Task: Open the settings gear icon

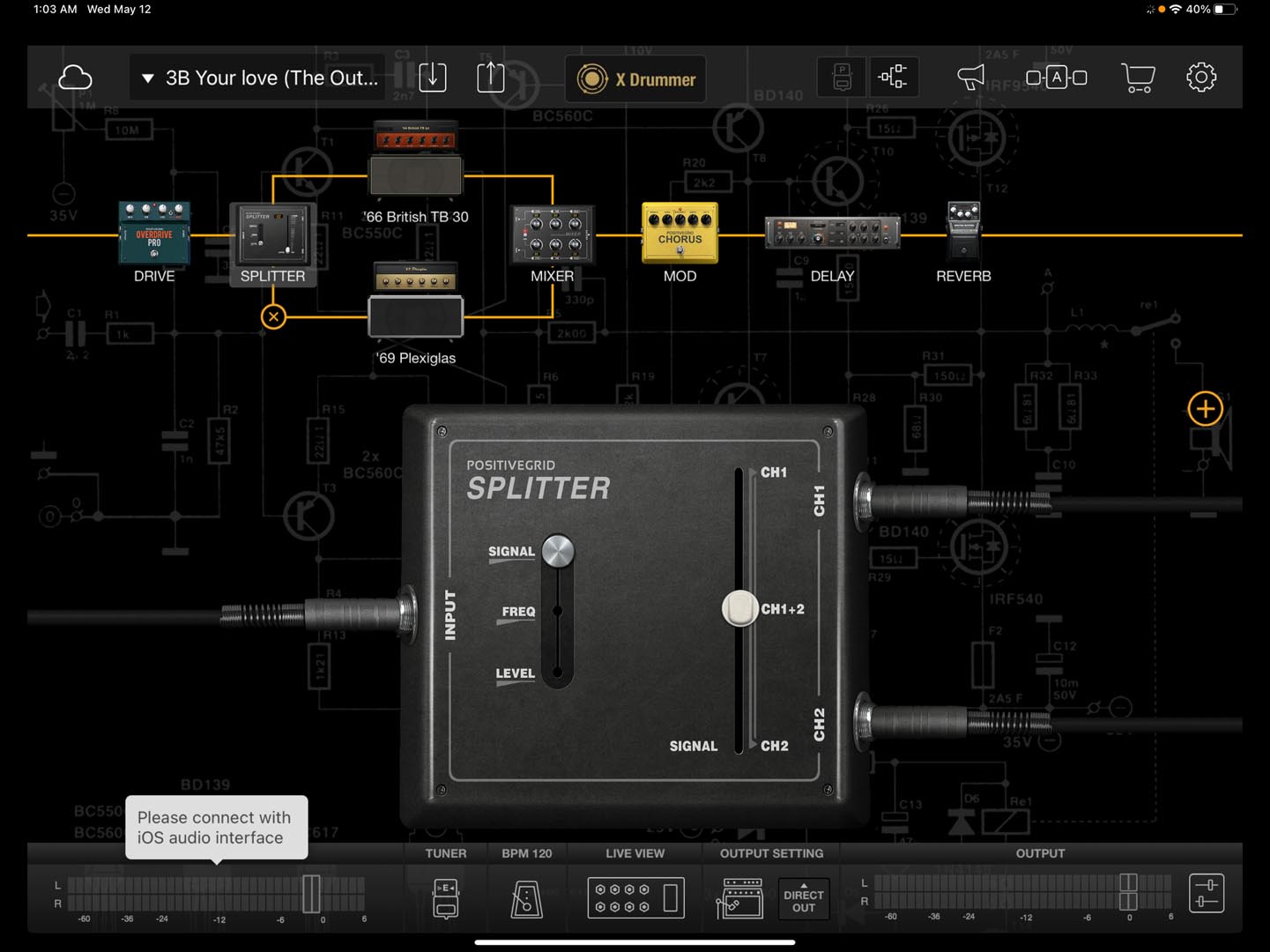Action: [x=1201, y=78]
